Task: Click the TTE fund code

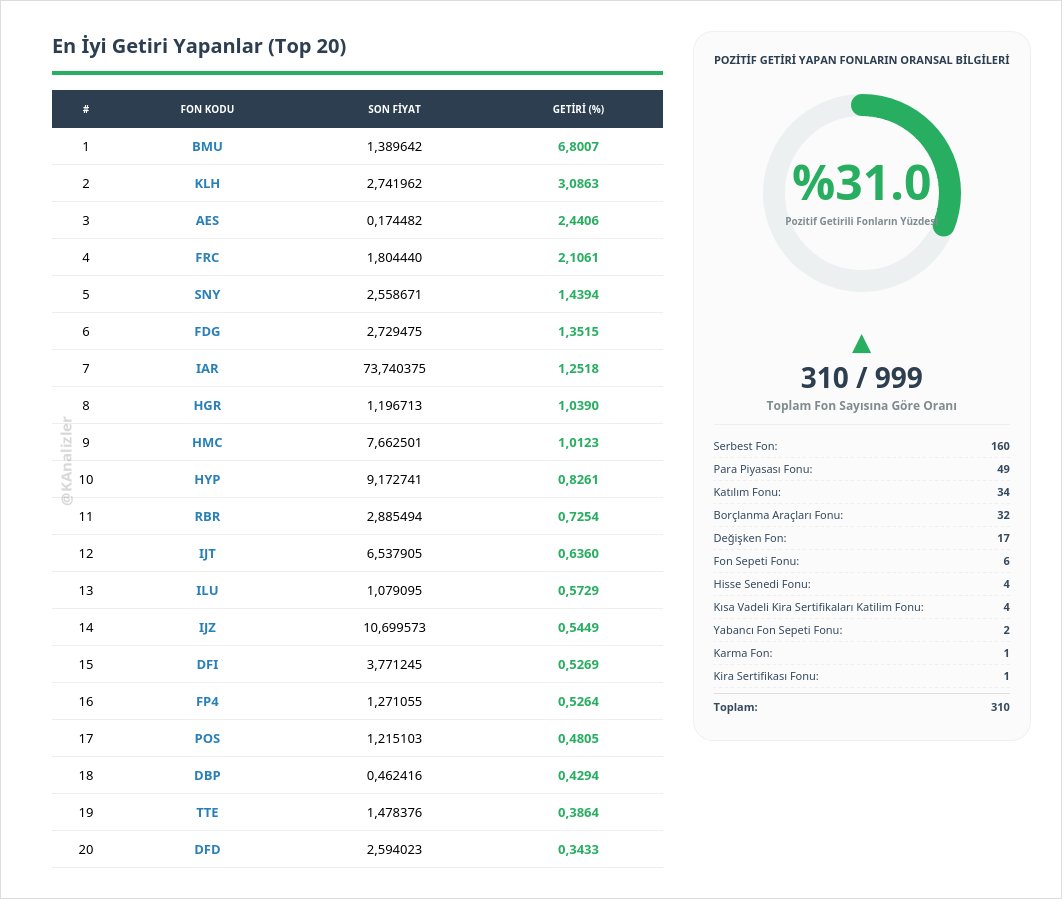Action: coord(207,812)
